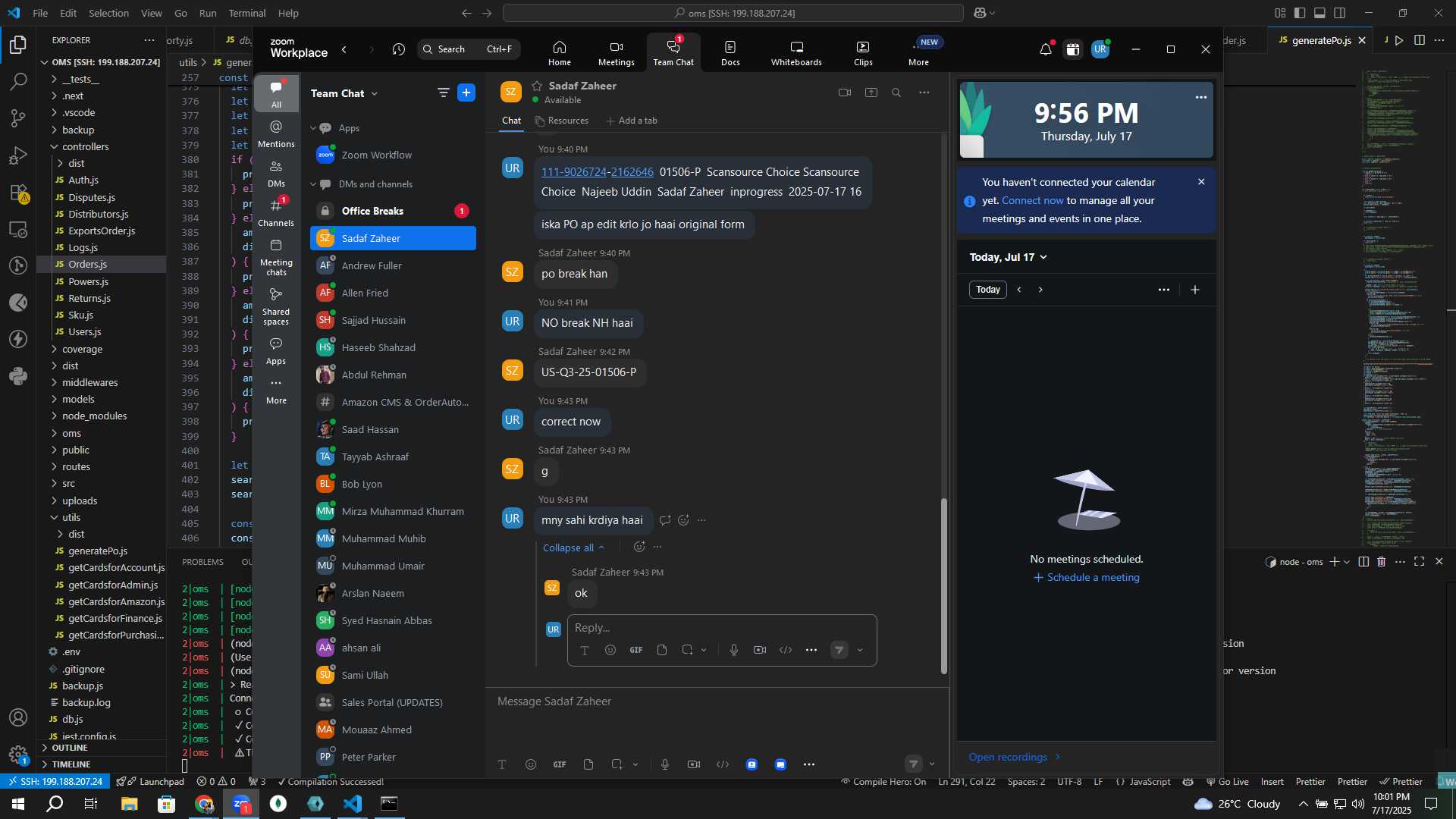The height and width of the screenshot is (819, 1456).
Task: Open Shared spaces in sidebar
Action: [276, 306]
